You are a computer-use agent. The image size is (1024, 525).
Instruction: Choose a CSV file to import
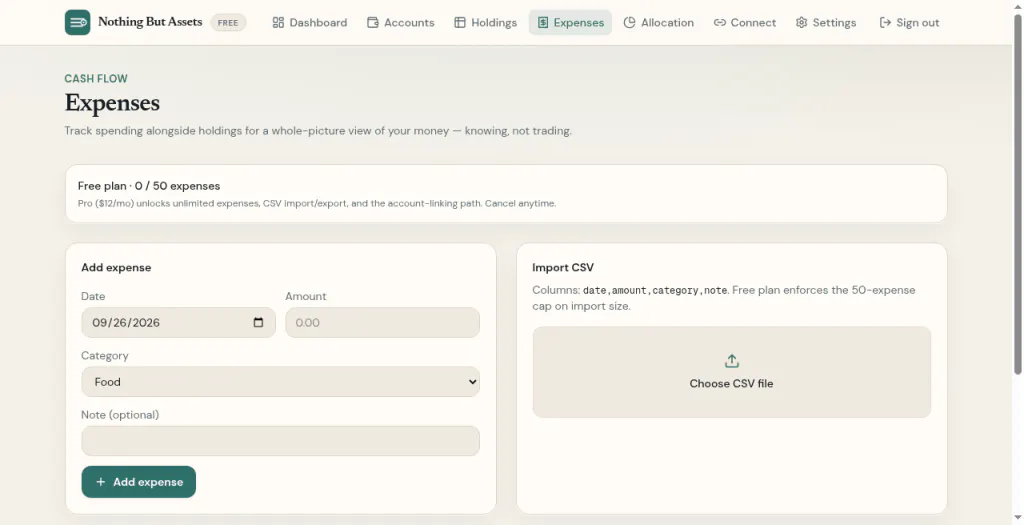pyautogui.click(x=731, y=372)
